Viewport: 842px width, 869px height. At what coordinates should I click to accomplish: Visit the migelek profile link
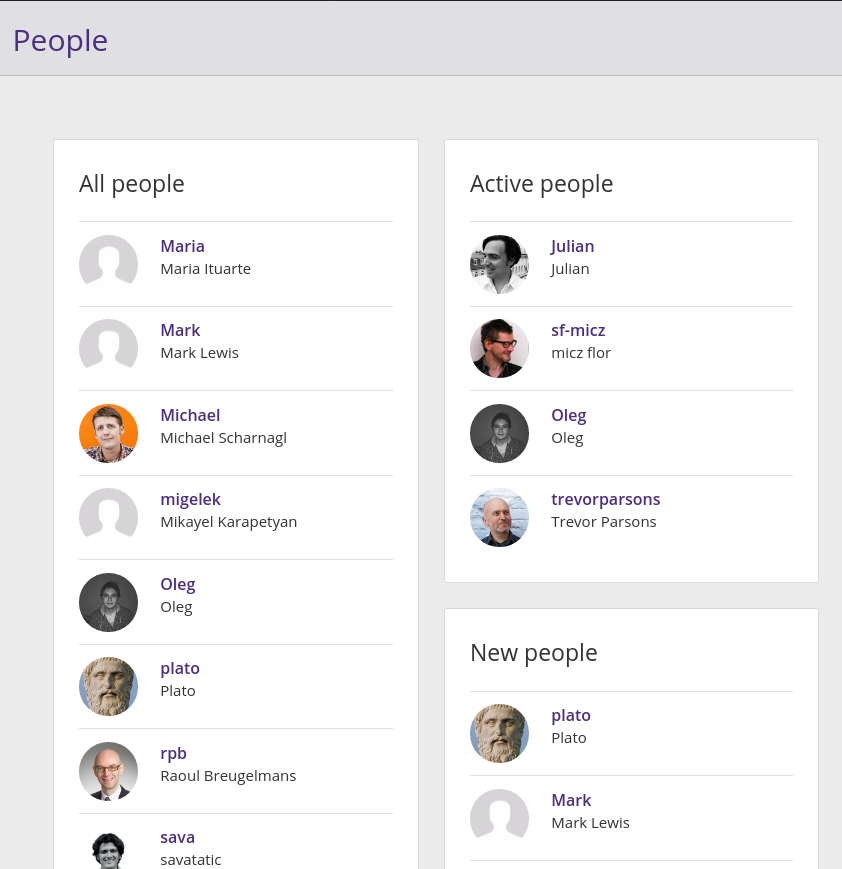[190, 500]
